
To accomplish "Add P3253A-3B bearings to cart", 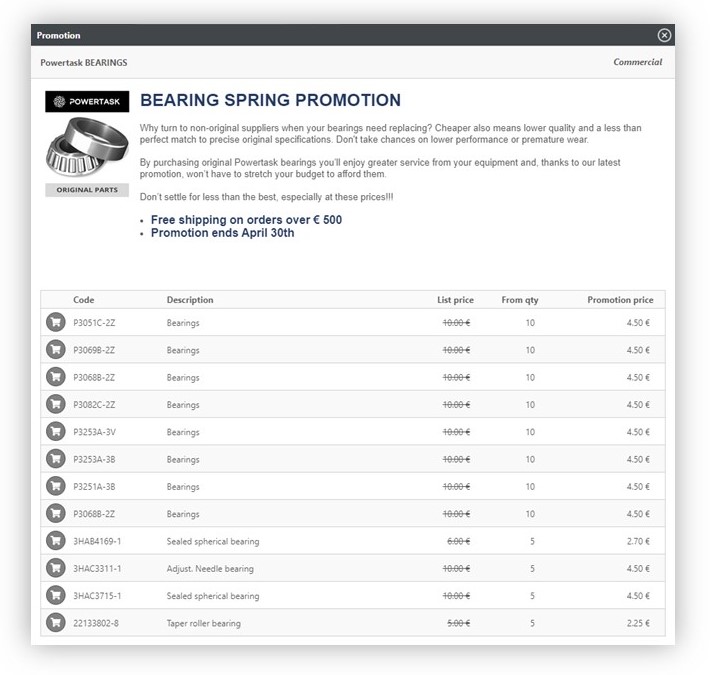I will (56, 459).
